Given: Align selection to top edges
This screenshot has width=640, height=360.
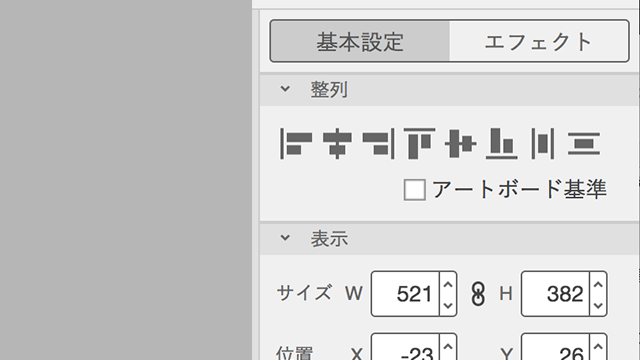Looking at the screenshot, I should [x=420, y=143].
